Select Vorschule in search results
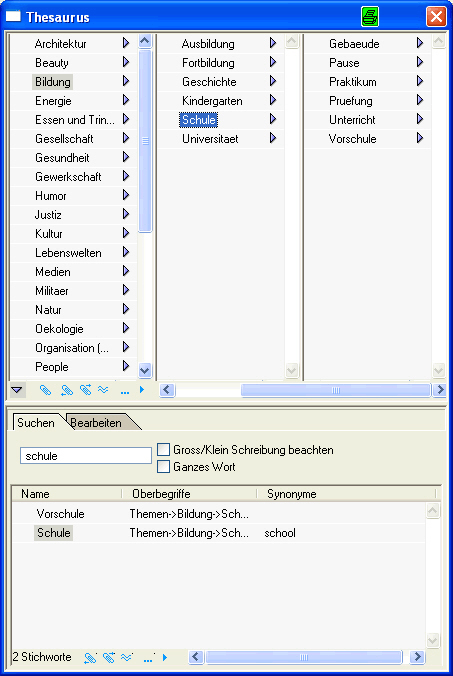 (60, 513)
